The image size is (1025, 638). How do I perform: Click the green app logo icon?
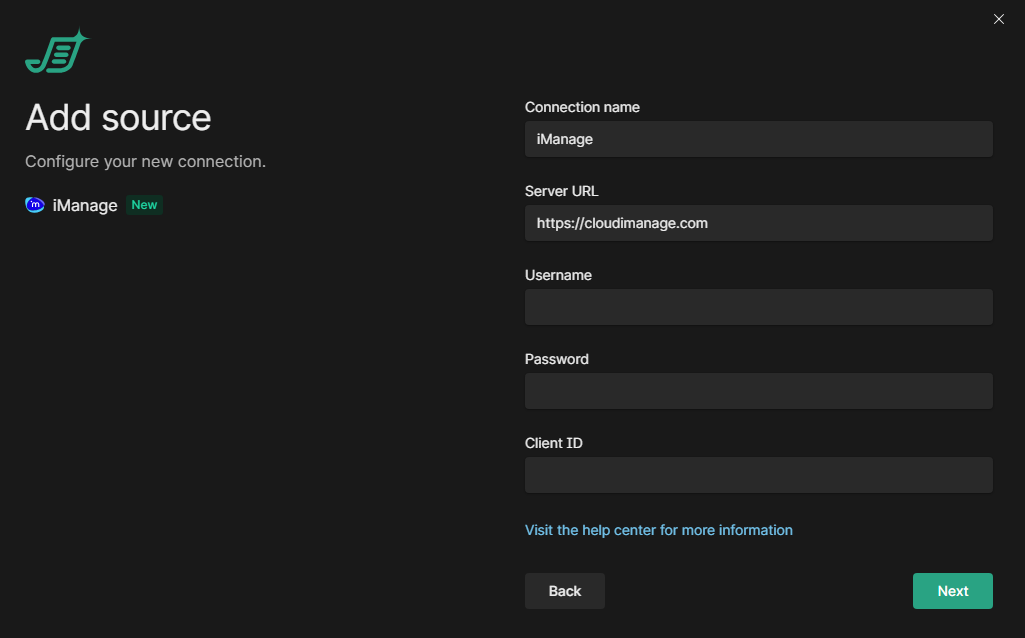click(56, 53)
